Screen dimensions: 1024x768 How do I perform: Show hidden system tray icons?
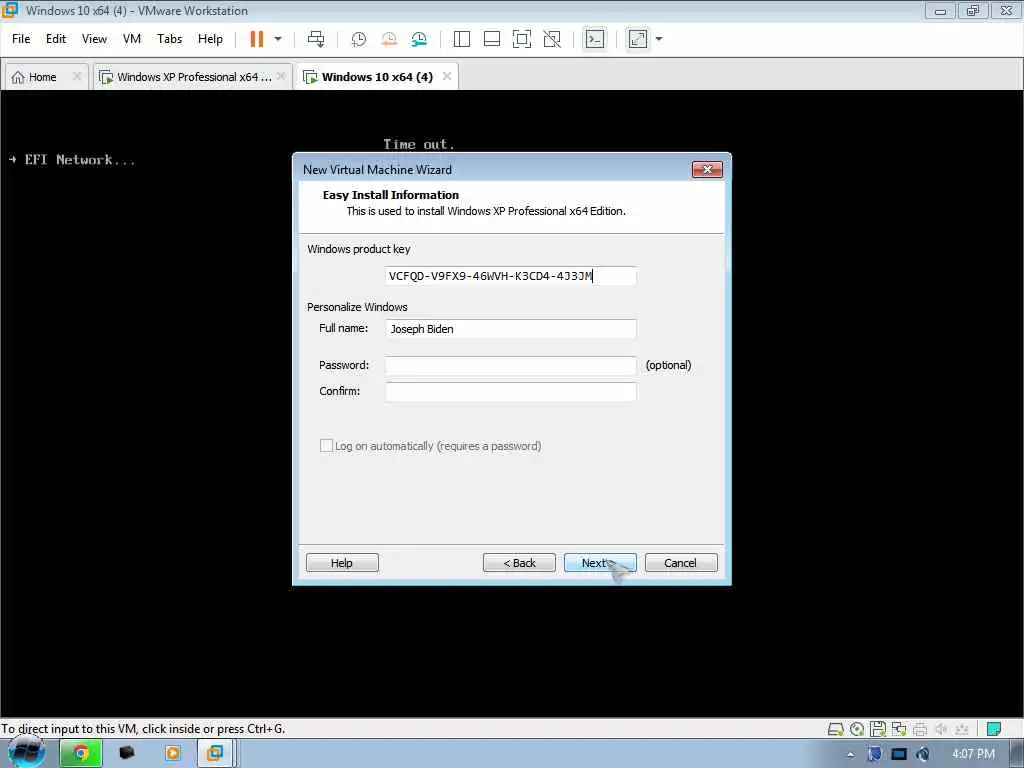850,754
